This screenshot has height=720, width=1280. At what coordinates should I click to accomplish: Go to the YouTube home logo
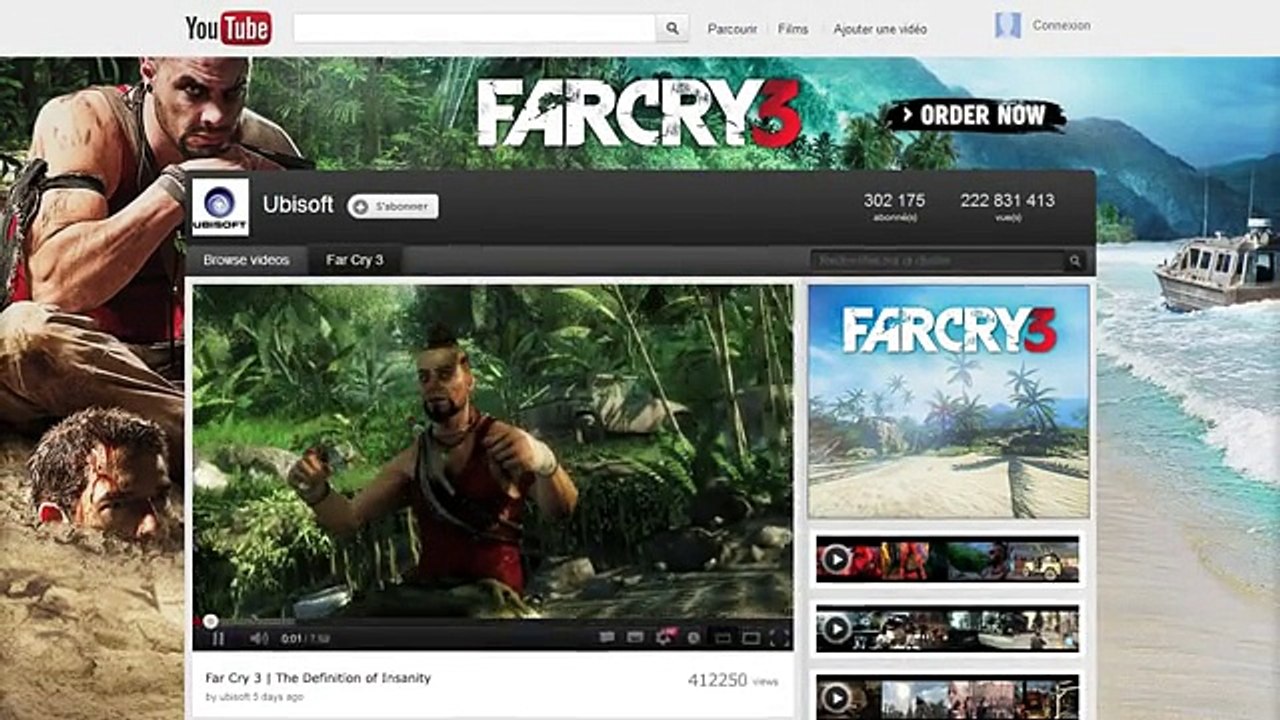point(228,28)
